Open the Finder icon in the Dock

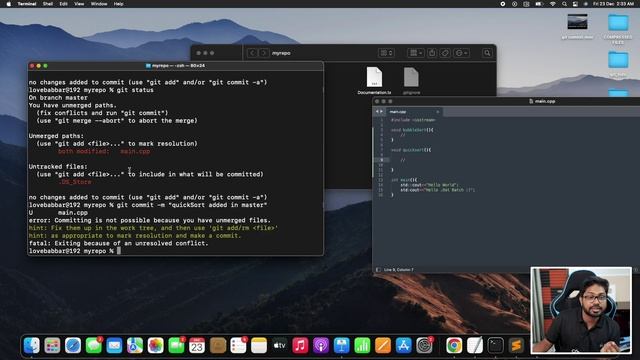pyautogui.click(x=32, y=345)
